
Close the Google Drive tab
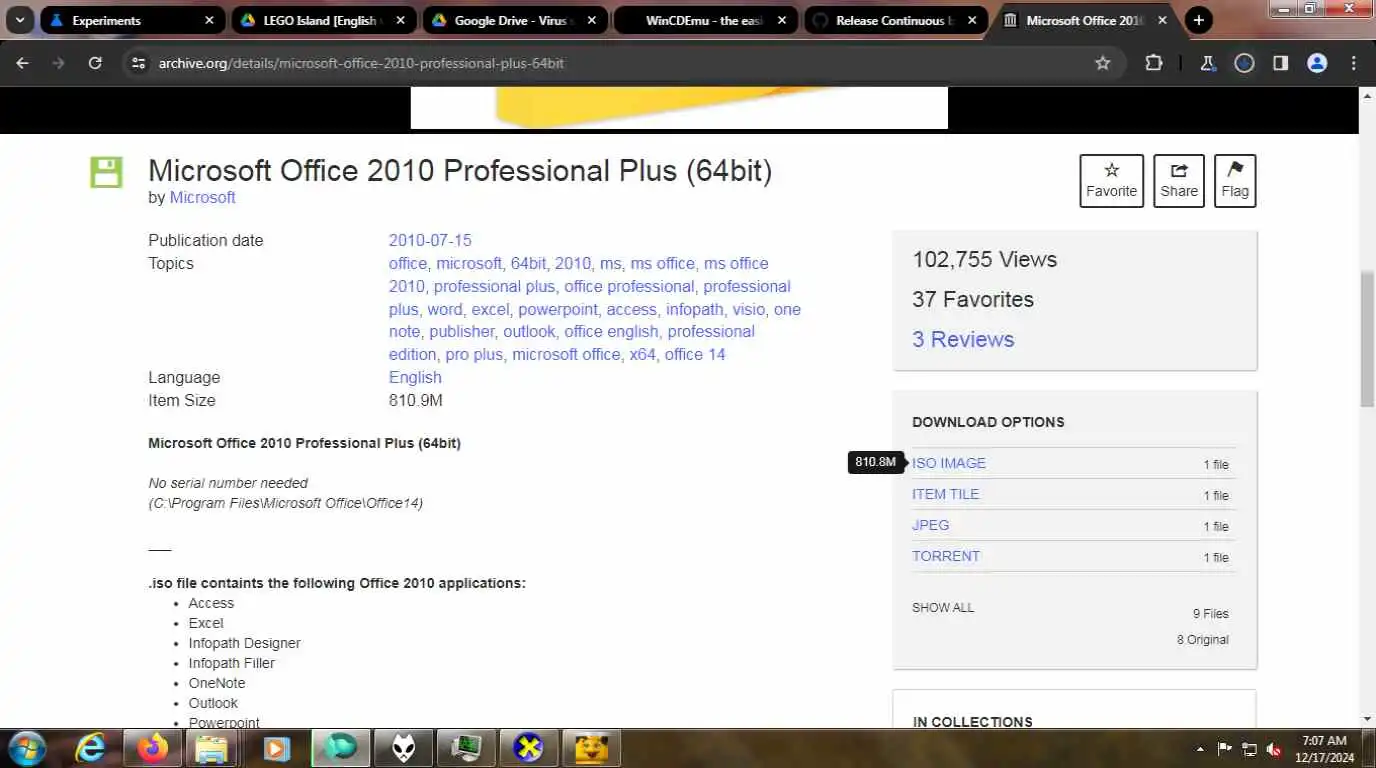coord(591,20)
